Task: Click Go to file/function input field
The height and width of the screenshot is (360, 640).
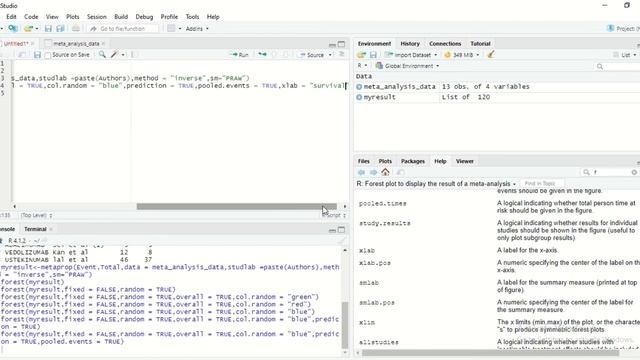Action: pyautogui.click(x=124, y=29)
